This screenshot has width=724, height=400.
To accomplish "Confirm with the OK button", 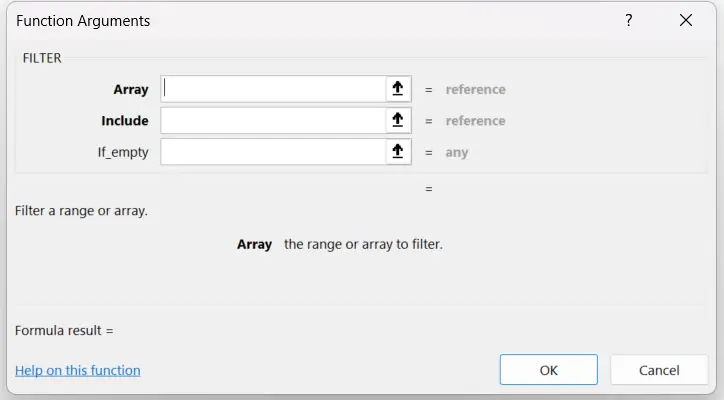I will pyautogui.click(x=549, y=370).
